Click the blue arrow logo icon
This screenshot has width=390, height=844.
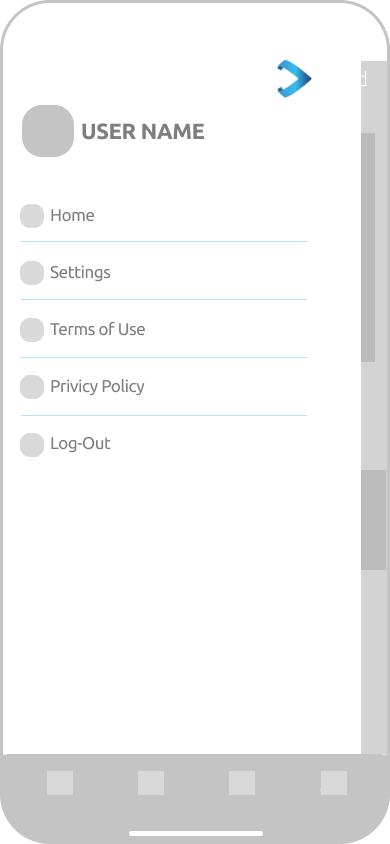pyautogui.click(x=294, y=79)
